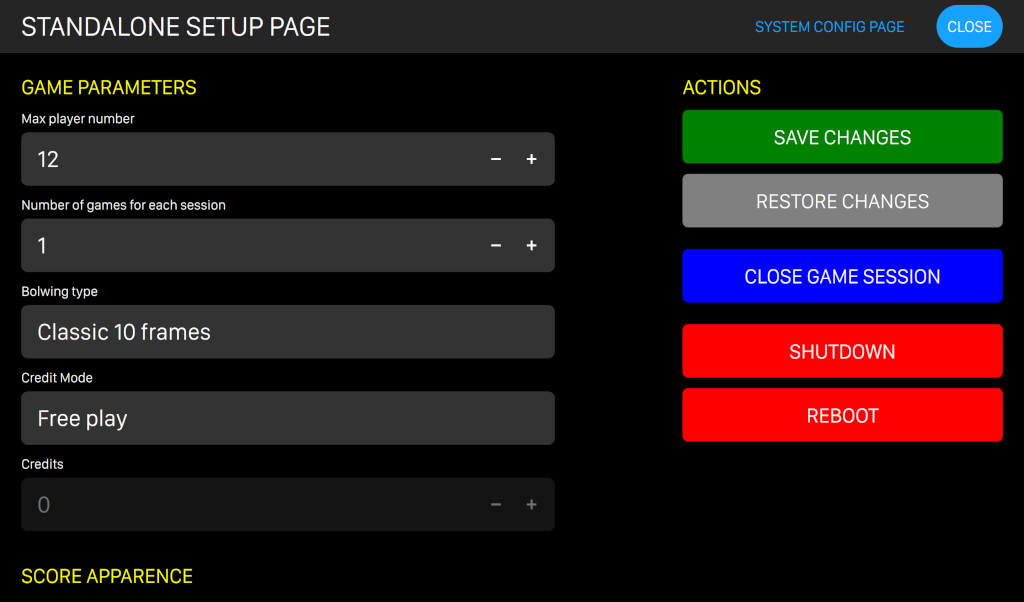Viewport: 1024px width, 602px height.
Task: Click the minus icon in Credits field
Action: pyautogui.click(x=496, y=505)
